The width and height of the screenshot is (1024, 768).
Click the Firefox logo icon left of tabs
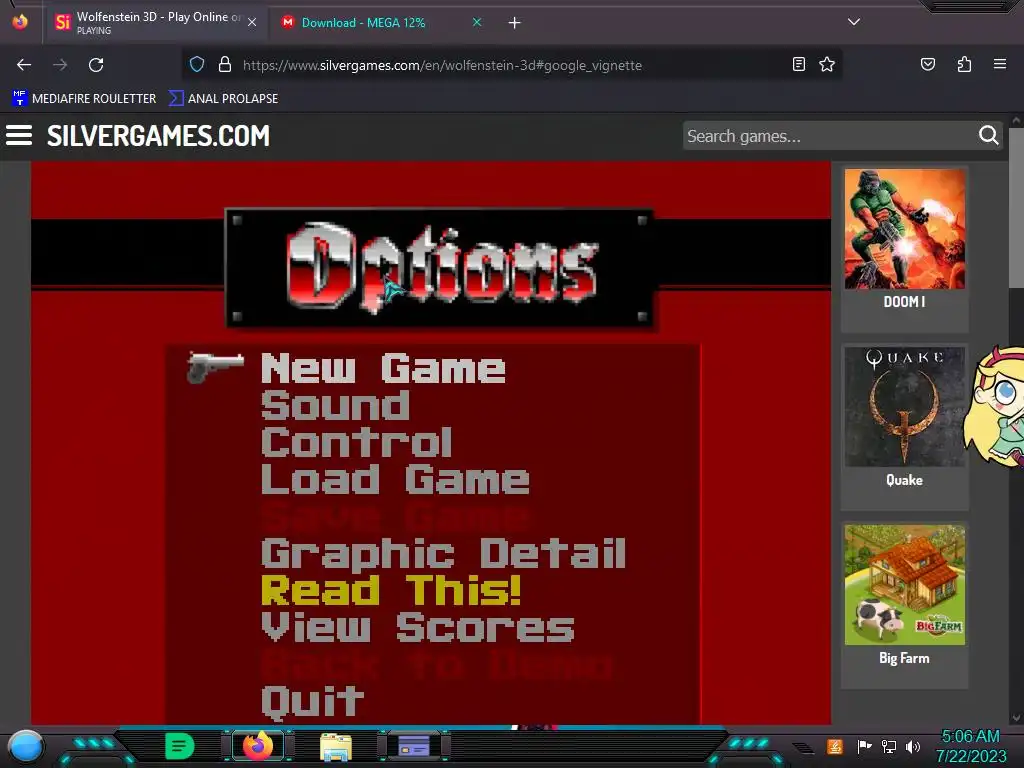click(20, 22)
